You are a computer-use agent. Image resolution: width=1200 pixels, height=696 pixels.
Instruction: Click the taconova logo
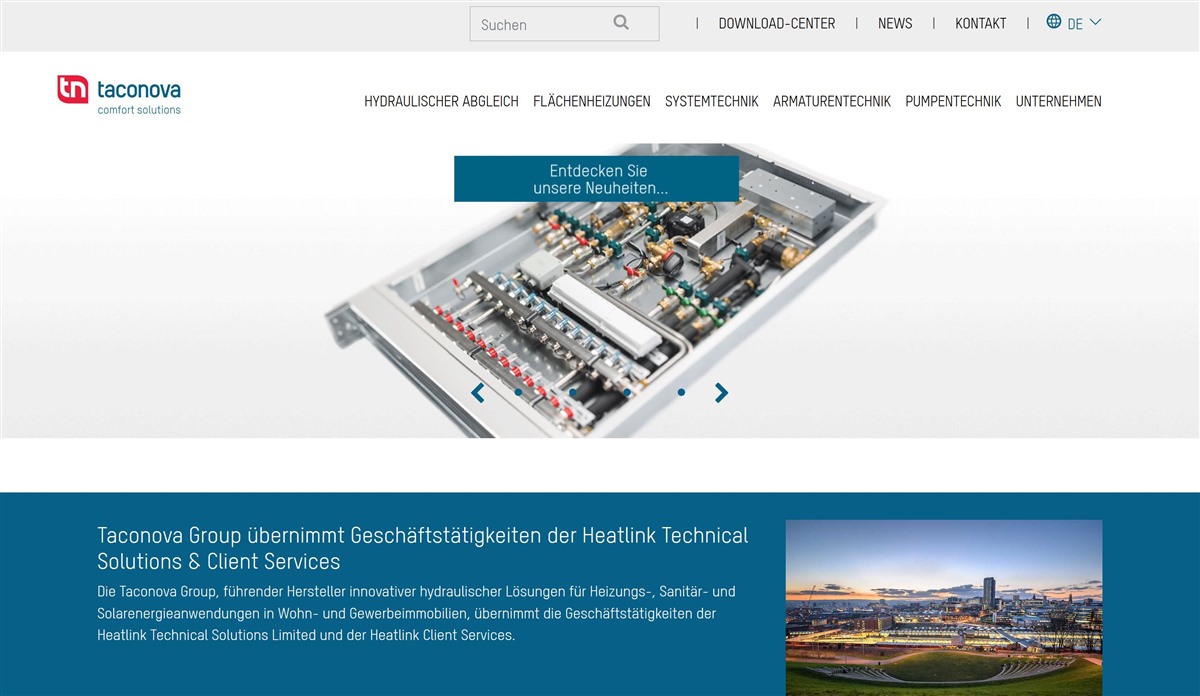(119, 95)
